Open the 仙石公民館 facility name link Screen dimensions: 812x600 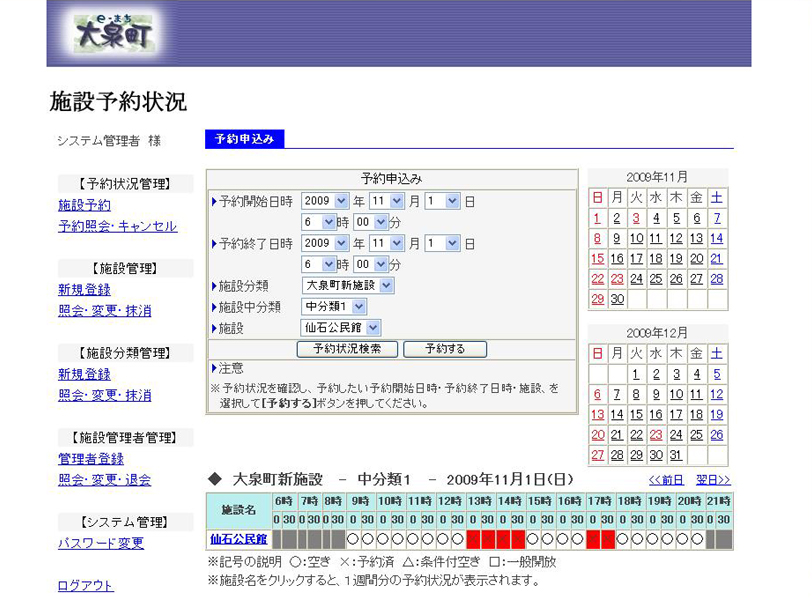[239, 539]
